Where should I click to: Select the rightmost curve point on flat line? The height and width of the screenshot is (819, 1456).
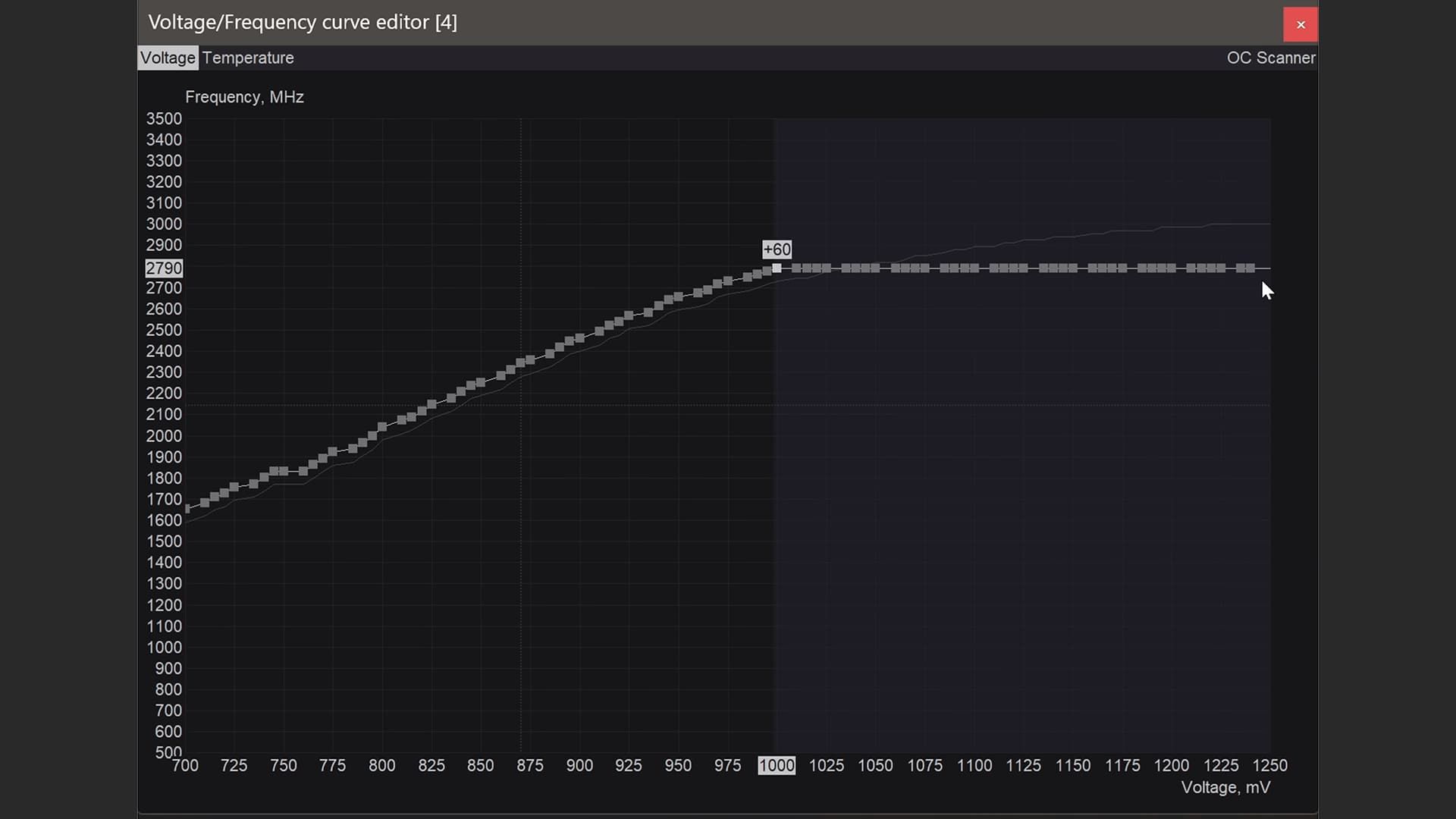[1250, 268]
